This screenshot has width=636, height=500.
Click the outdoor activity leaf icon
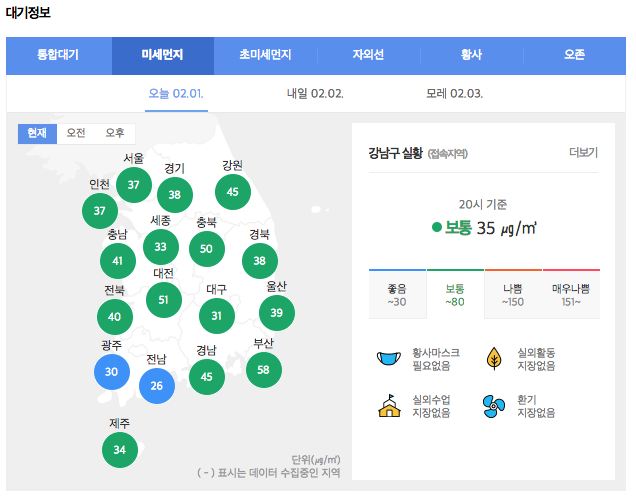[x=493, y=359]
